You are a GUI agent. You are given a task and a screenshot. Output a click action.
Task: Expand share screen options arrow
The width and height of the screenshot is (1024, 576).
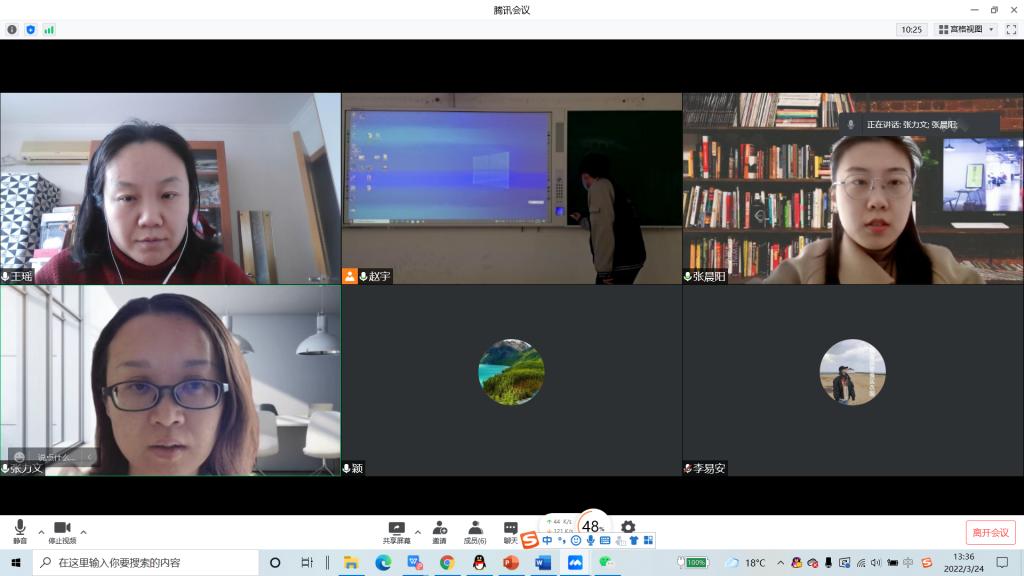click(x=417, y=532)
